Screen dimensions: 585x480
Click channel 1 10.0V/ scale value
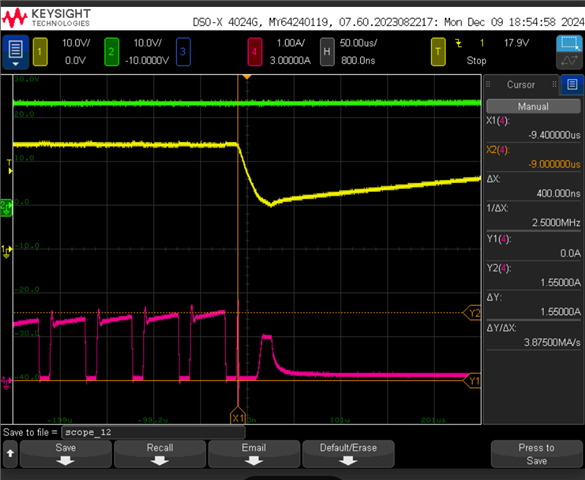(x=76, y=43)
